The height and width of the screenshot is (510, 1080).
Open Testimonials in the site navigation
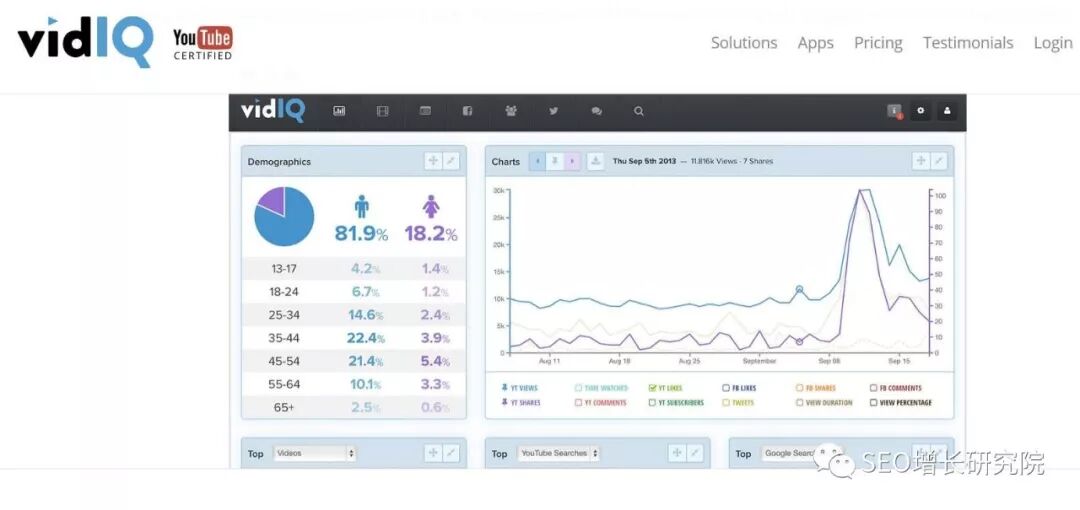pos(968,43)
